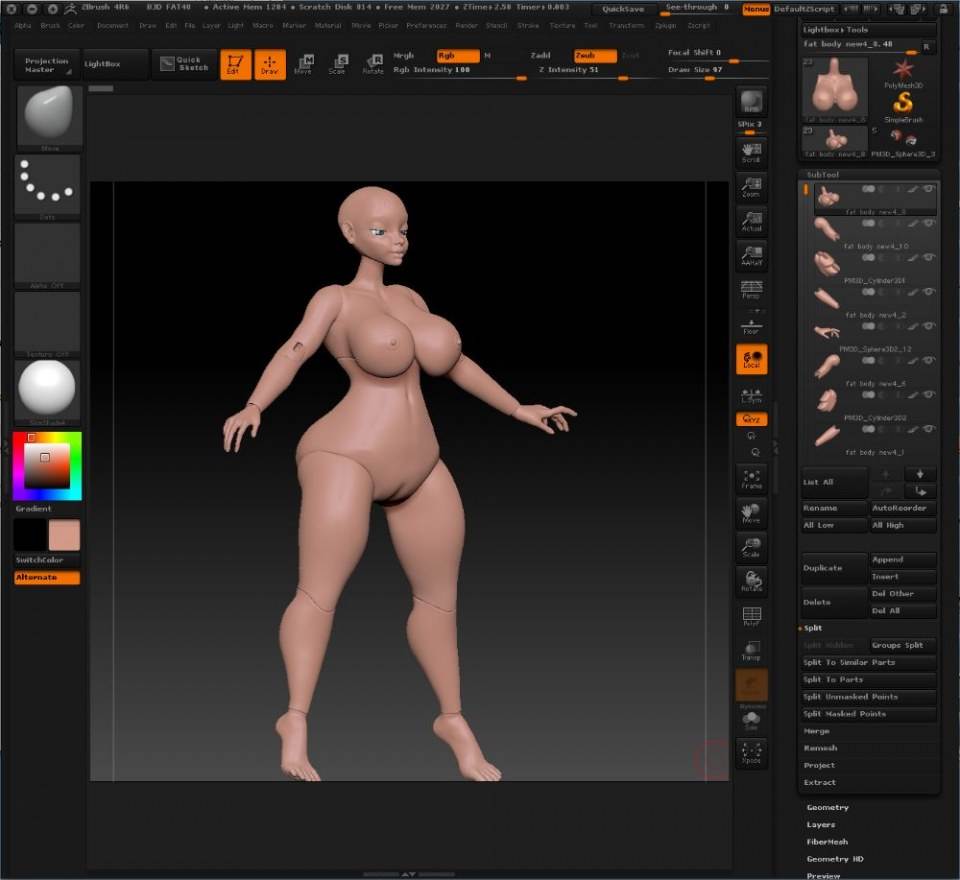Click the Duplicate subtool button

coord(834,568)
